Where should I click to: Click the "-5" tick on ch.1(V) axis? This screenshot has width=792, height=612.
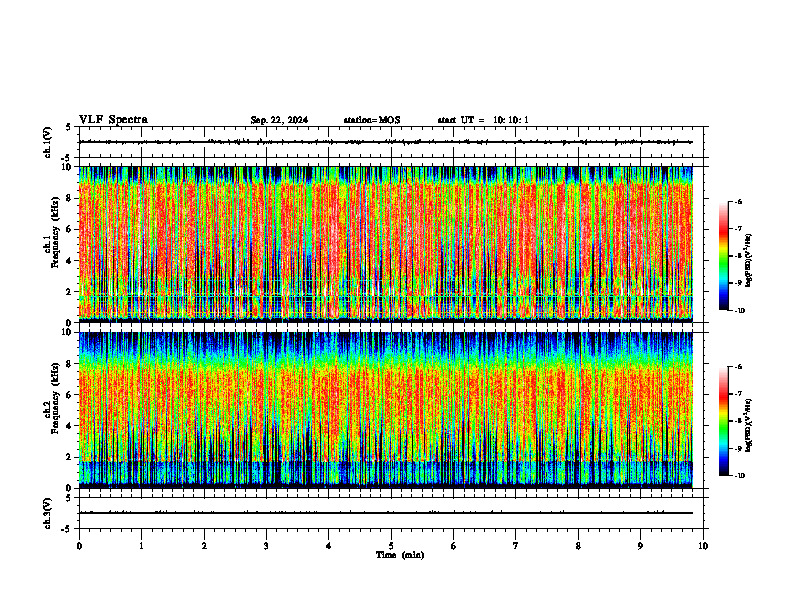click(x=67, y=159)
